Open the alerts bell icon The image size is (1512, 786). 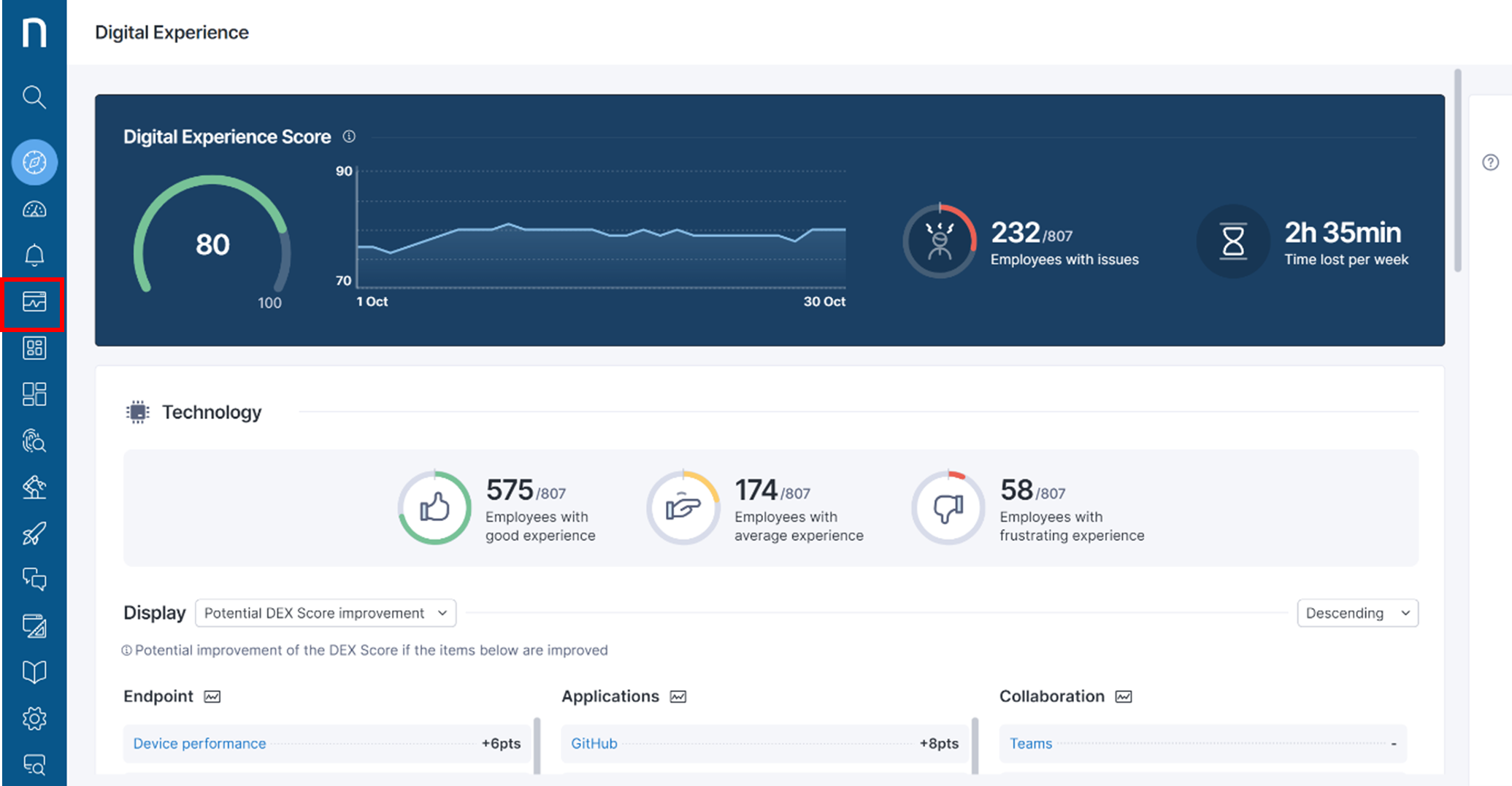point(34,255)
